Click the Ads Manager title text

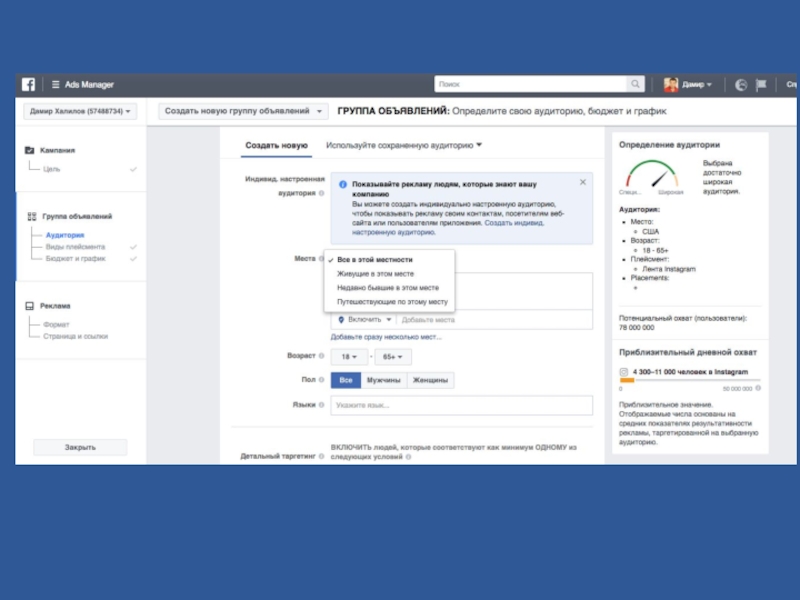tap(89, 85)
